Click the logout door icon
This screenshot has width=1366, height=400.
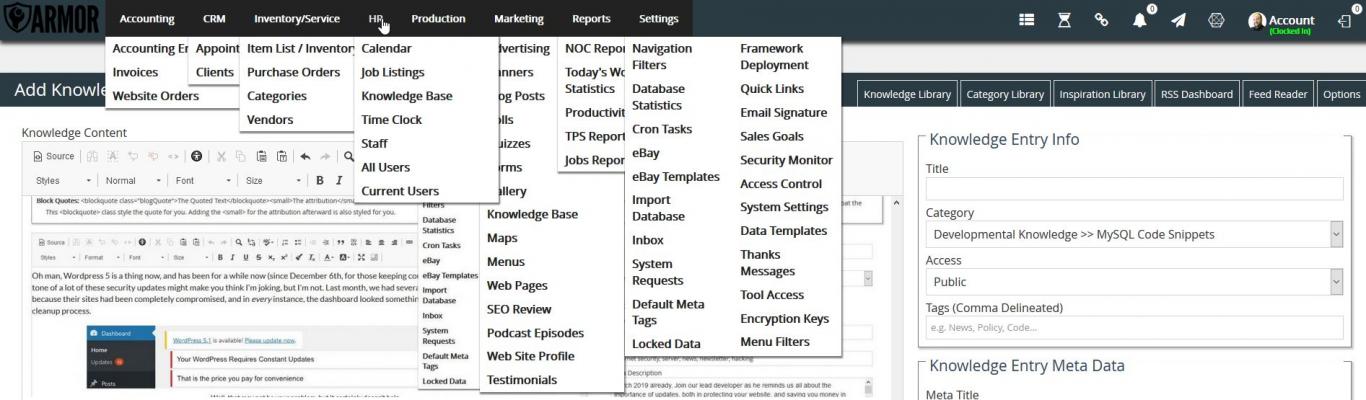[x=1344, y=20]
